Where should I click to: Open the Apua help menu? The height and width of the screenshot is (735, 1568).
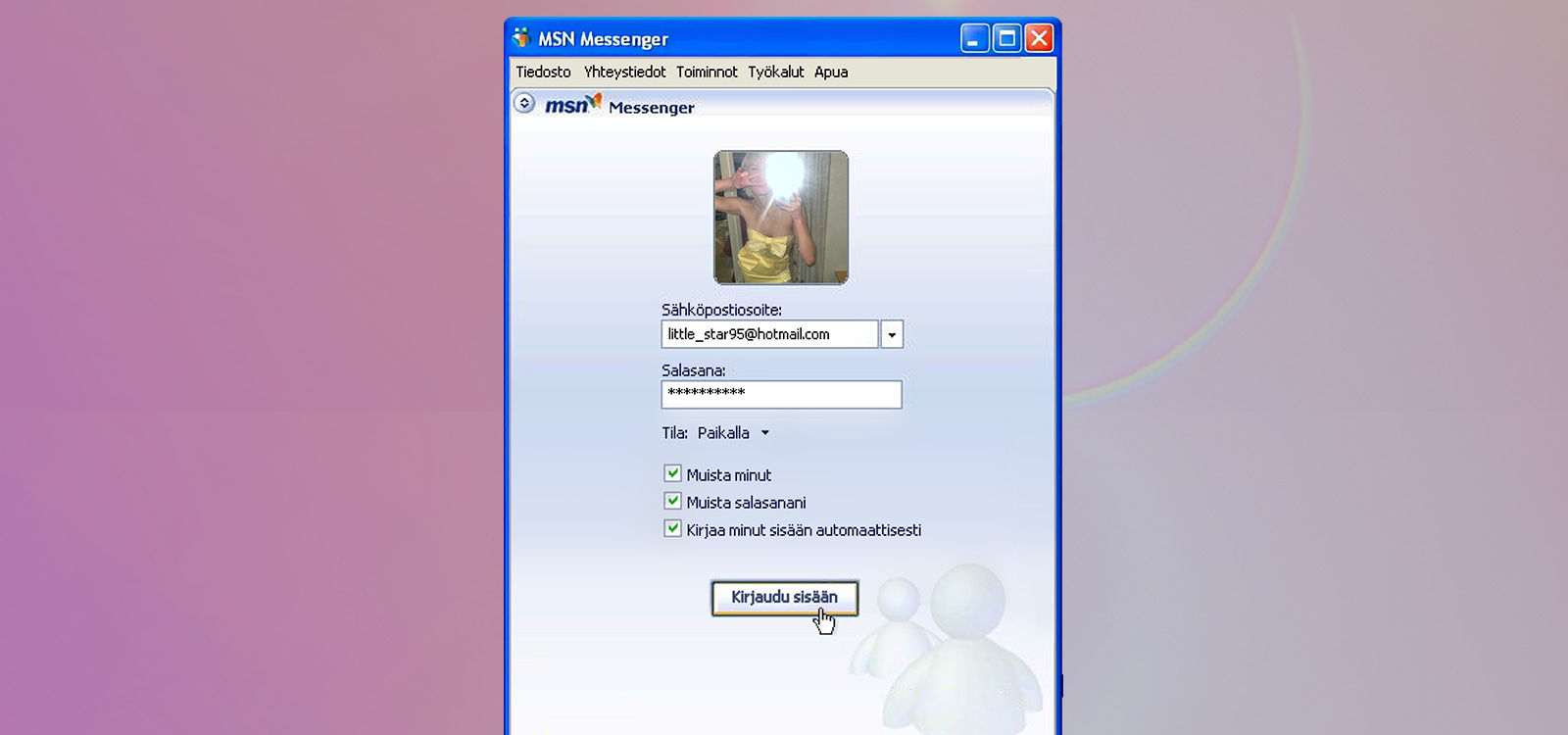click(x=831, y=73)
